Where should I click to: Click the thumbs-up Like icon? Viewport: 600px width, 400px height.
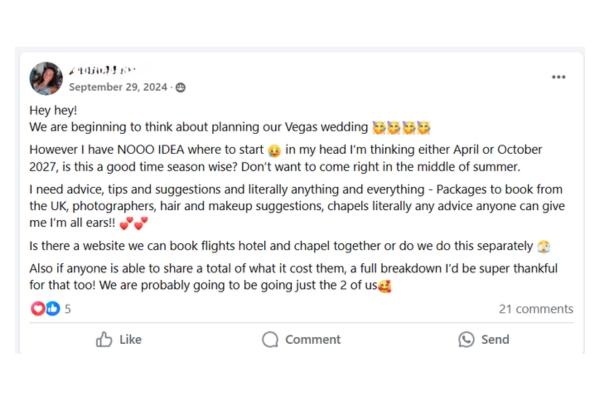point(104,340)
